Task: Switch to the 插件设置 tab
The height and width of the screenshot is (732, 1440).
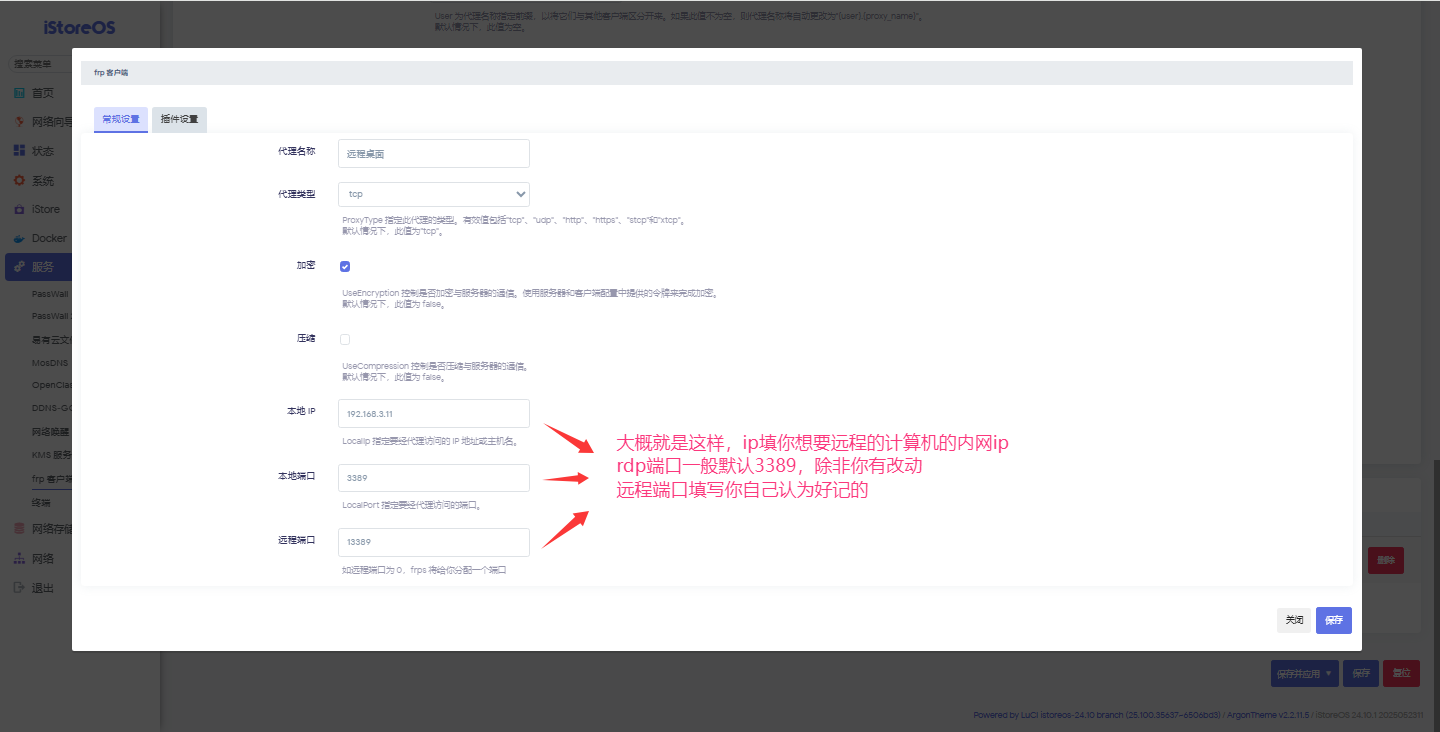Action: coord(179,119)
